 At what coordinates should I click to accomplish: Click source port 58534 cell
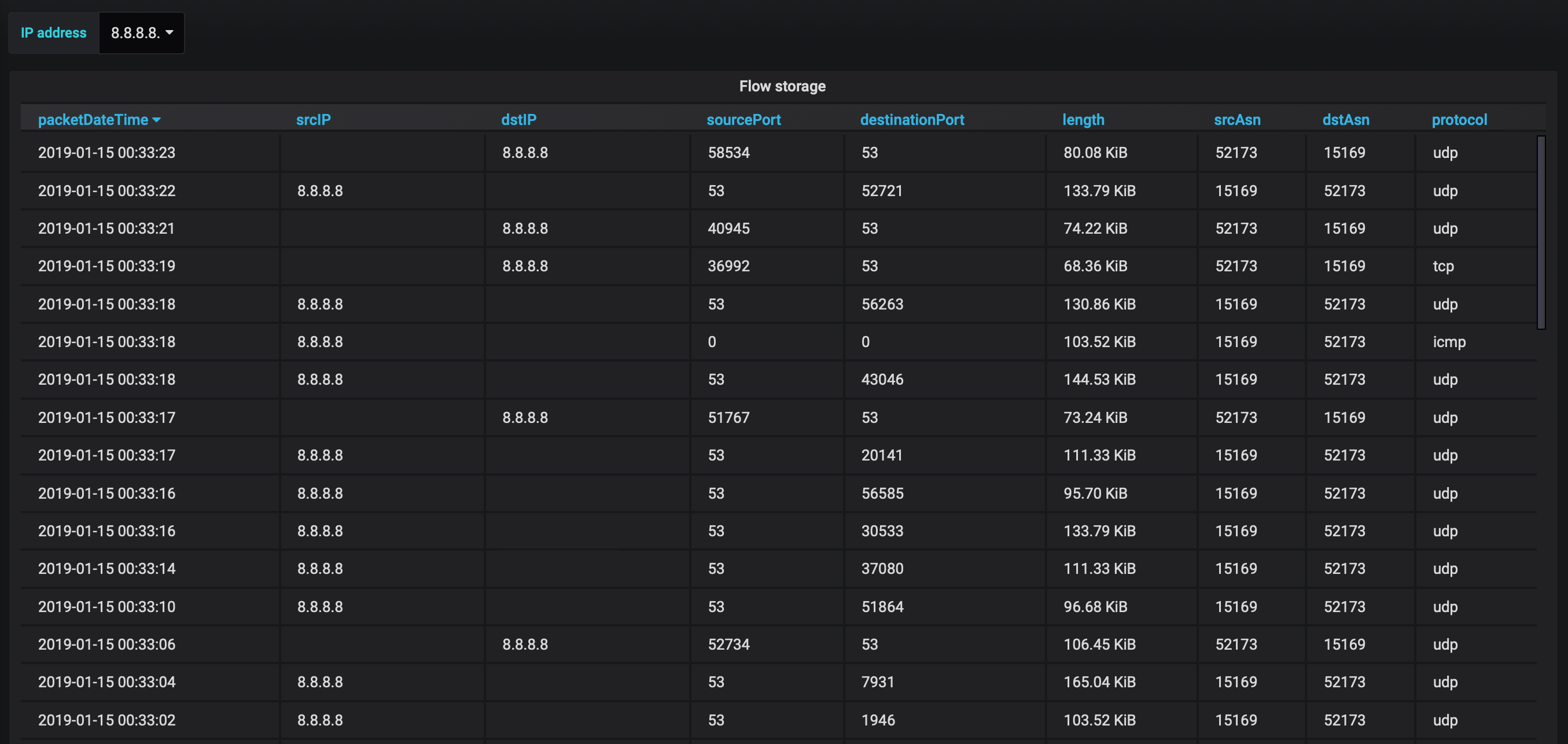[x=728, y=153]
